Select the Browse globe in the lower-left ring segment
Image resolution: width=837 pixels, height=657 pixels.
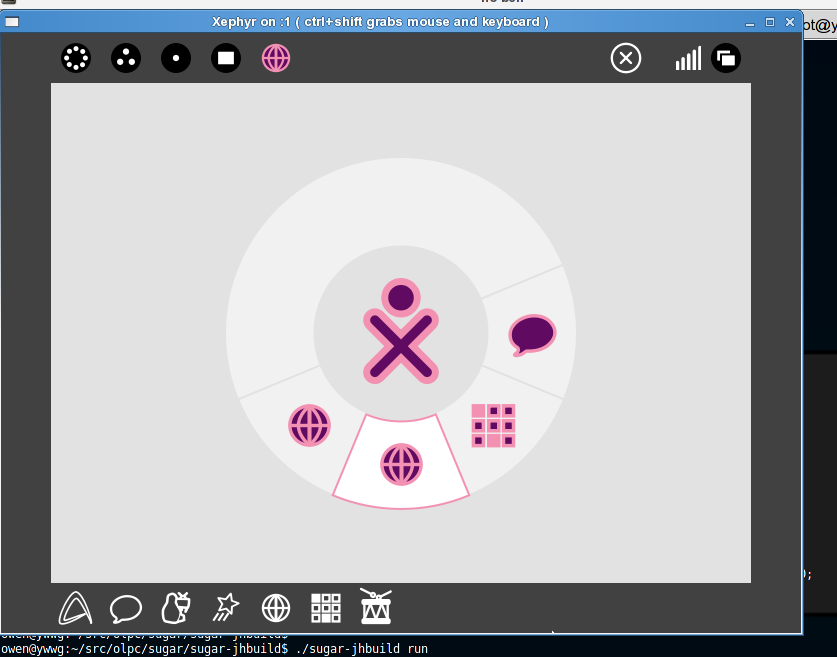310,425
